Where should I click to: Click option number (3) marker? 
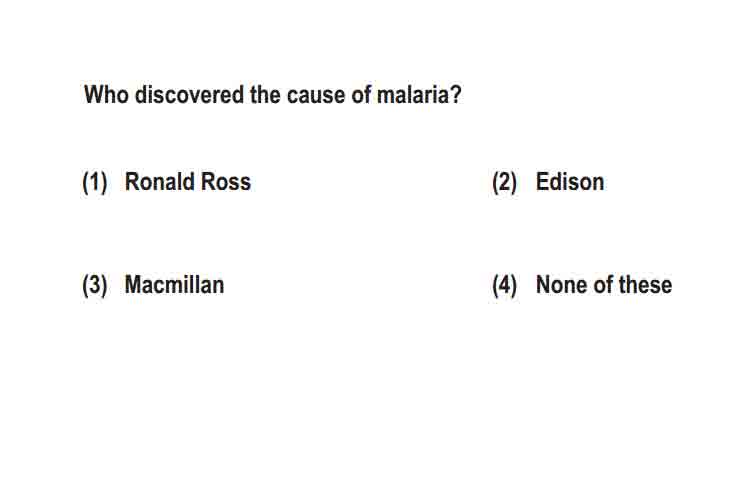(x=95, y=286)
